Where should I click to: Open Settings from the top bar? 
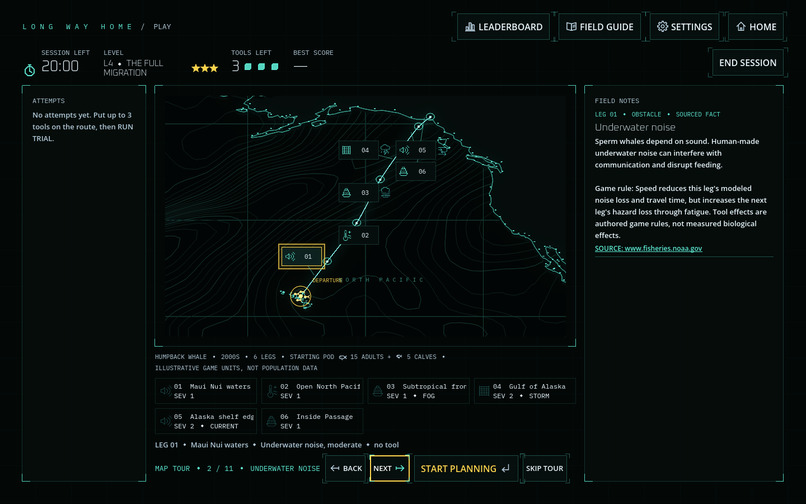(x=684, y=27)
